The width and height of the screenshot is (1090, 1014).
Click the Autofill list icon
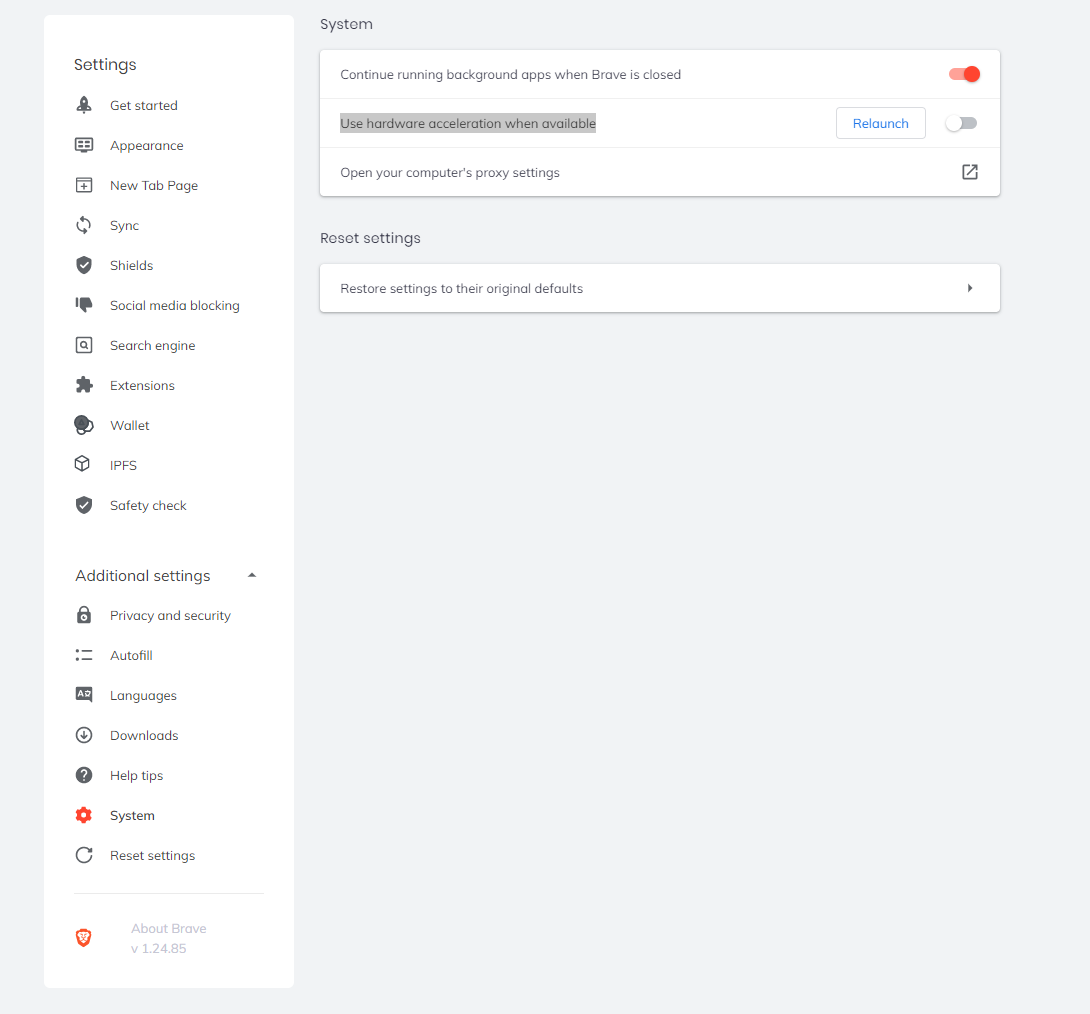tap(83, 655)
